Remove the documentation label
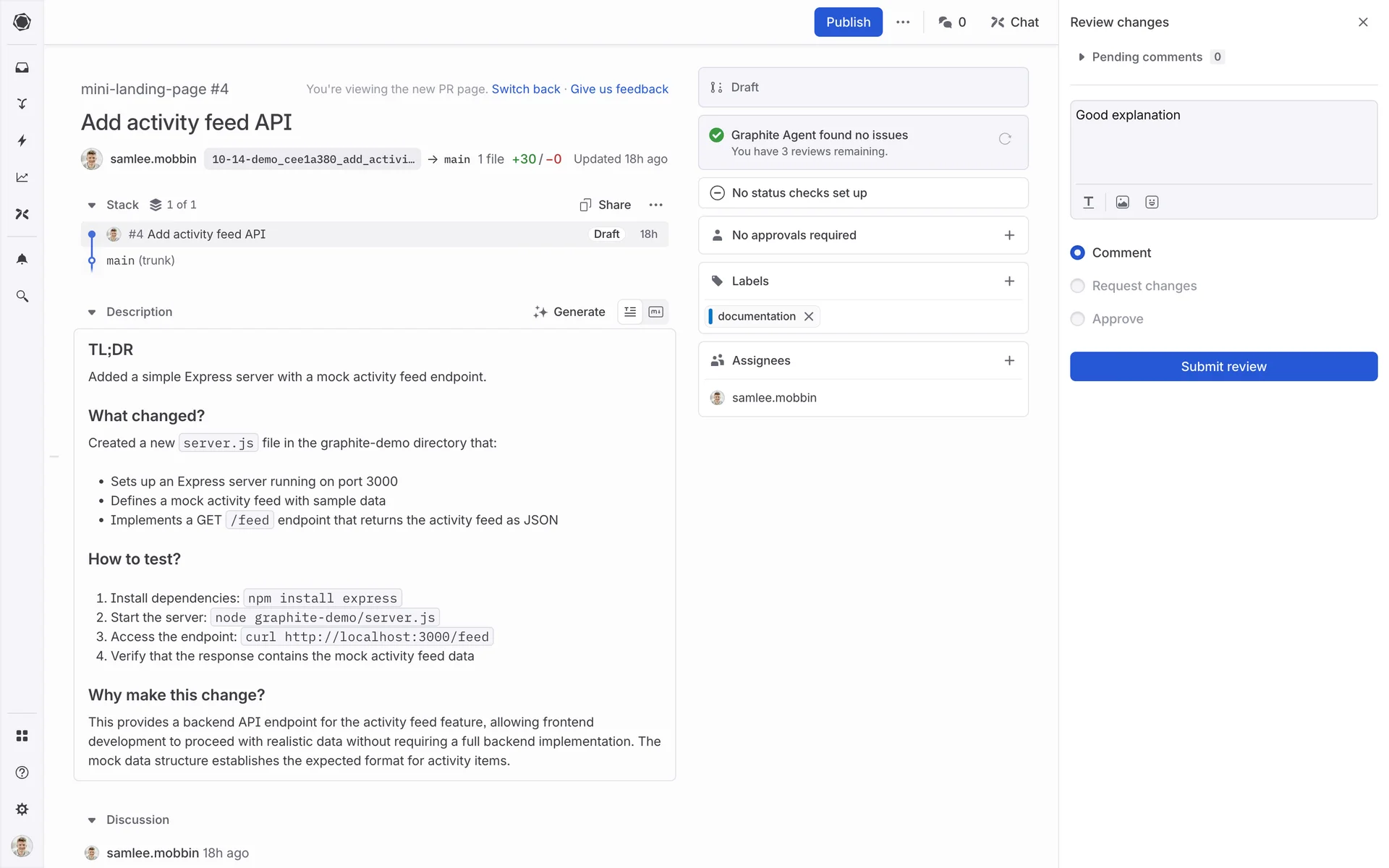The width and height of the screenshot is (1389, 868). (809, 317)
